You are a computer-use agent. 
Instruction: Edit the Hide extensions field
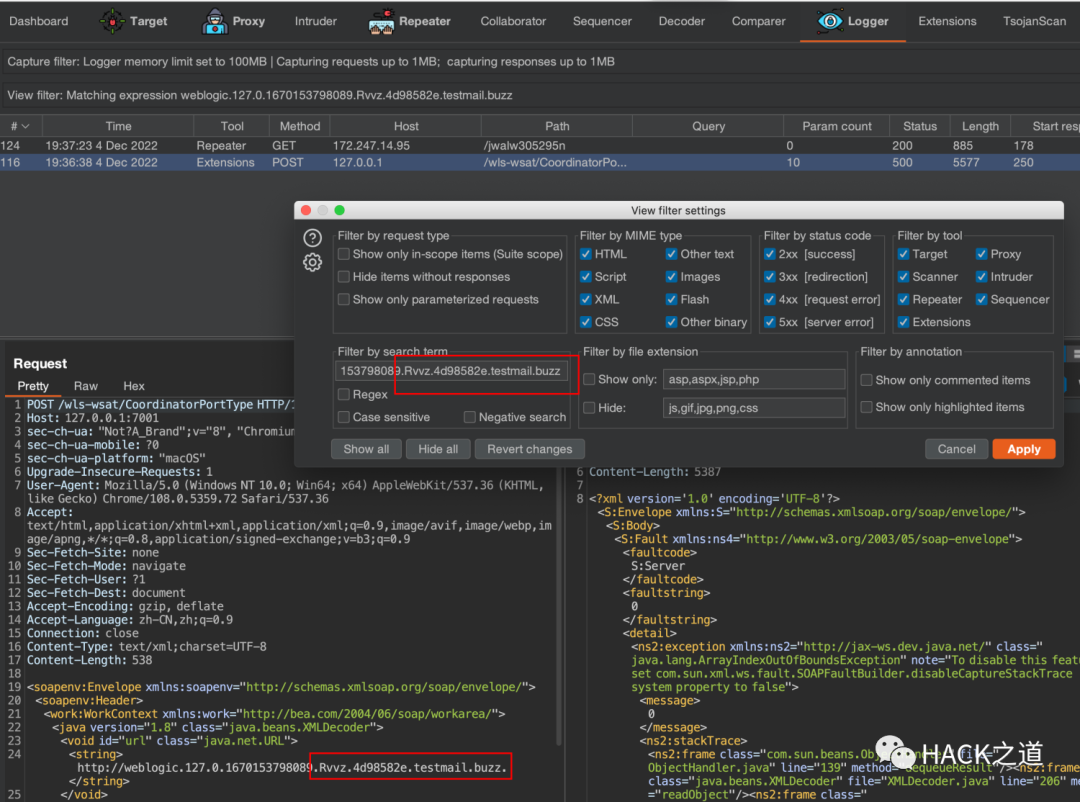tap(754, 408)
